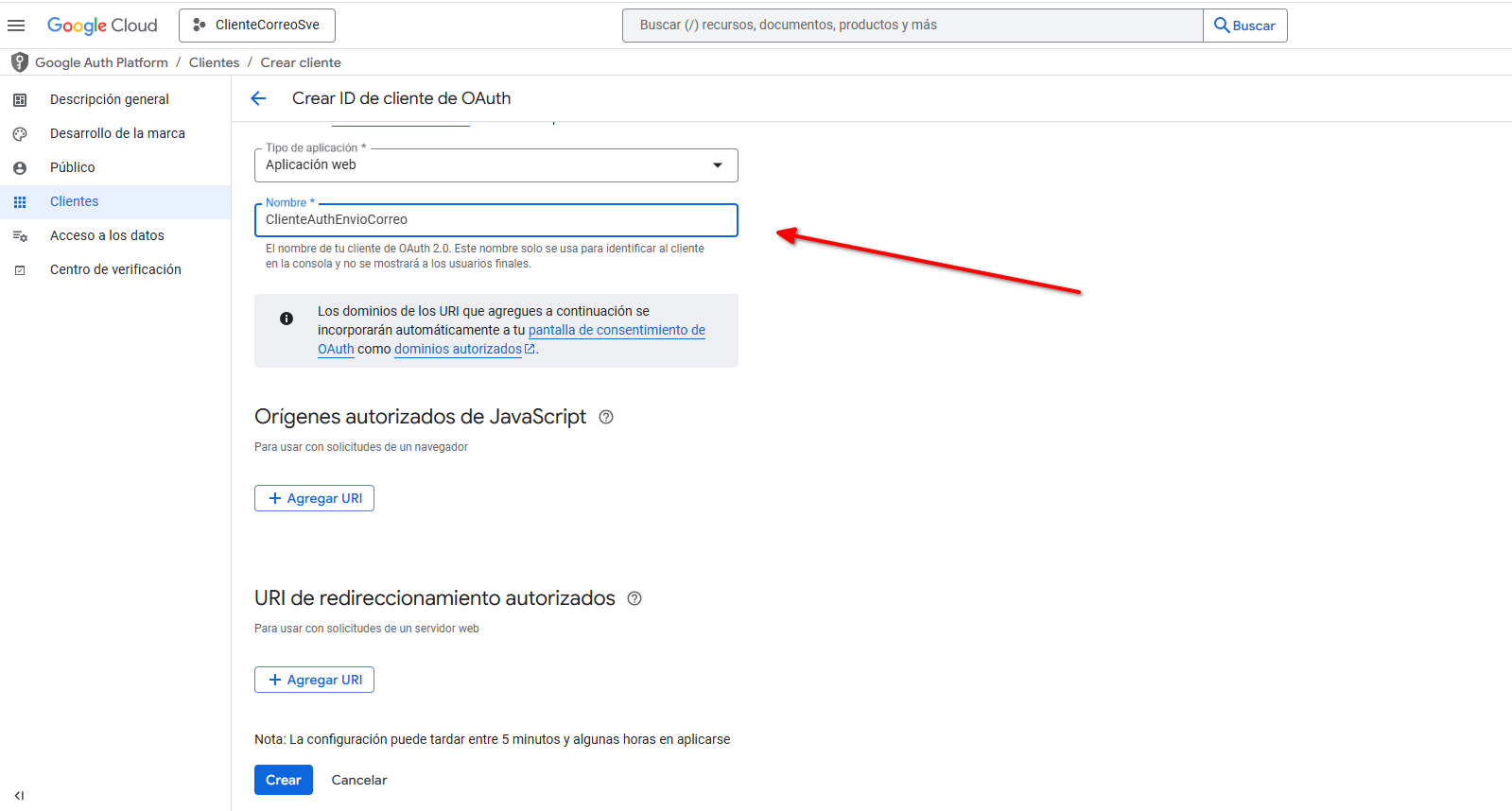The height and width of the screenshot is (811, 1512).
Task: Click the info icon in the notice box
Action: [287, 319]
